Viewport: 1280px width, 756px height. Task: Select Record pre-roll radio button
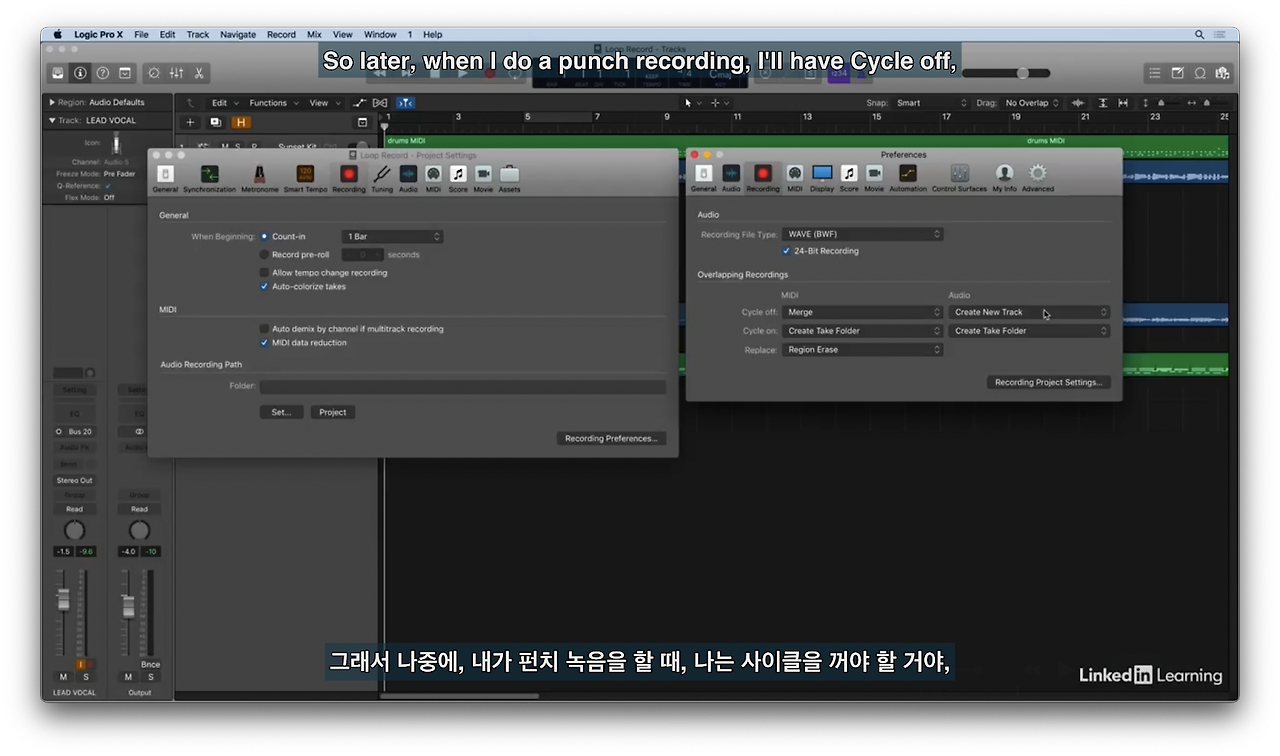[264, 255]
